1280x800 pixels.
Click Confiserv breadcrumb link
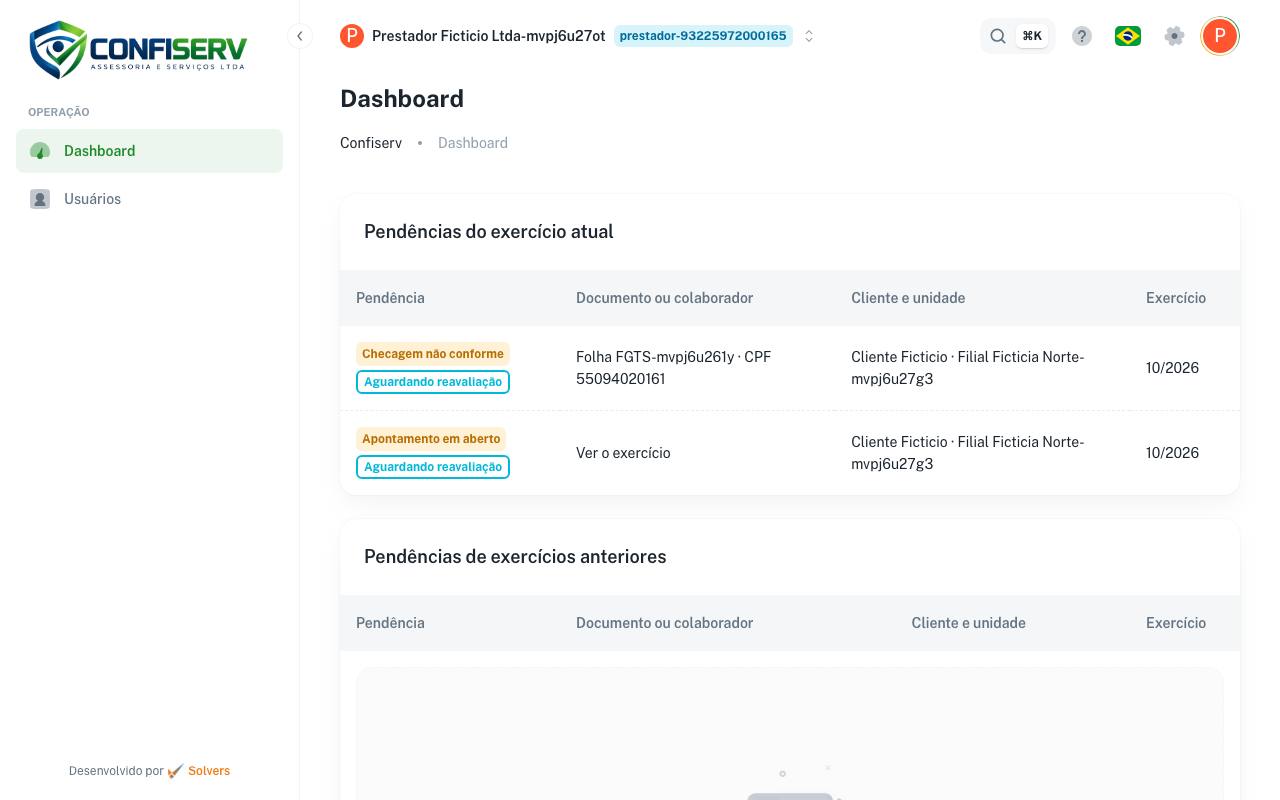coord(371,143)
